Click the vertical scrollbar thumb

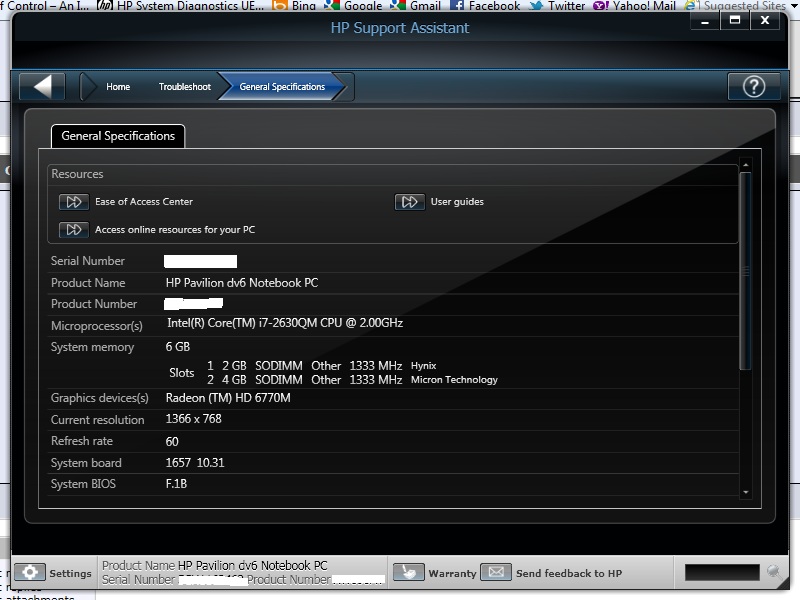tap(745, 271)
